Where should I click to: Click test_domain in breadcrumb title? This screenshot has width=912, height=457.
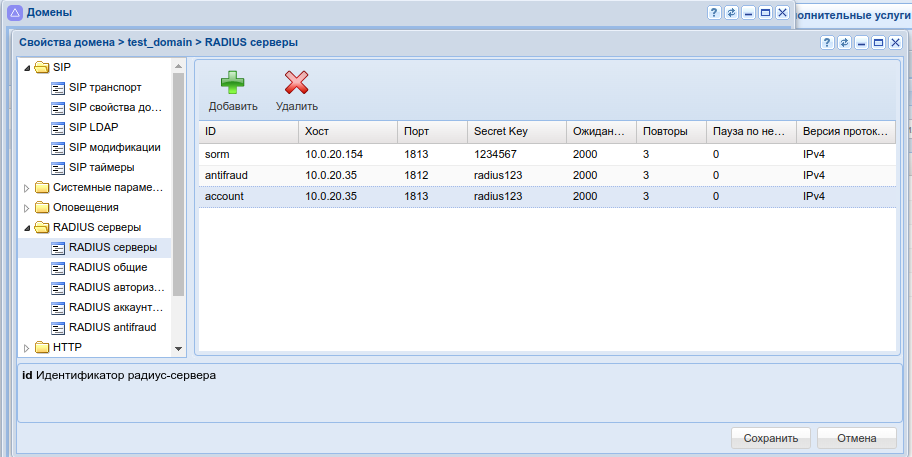tap(159, 42)
